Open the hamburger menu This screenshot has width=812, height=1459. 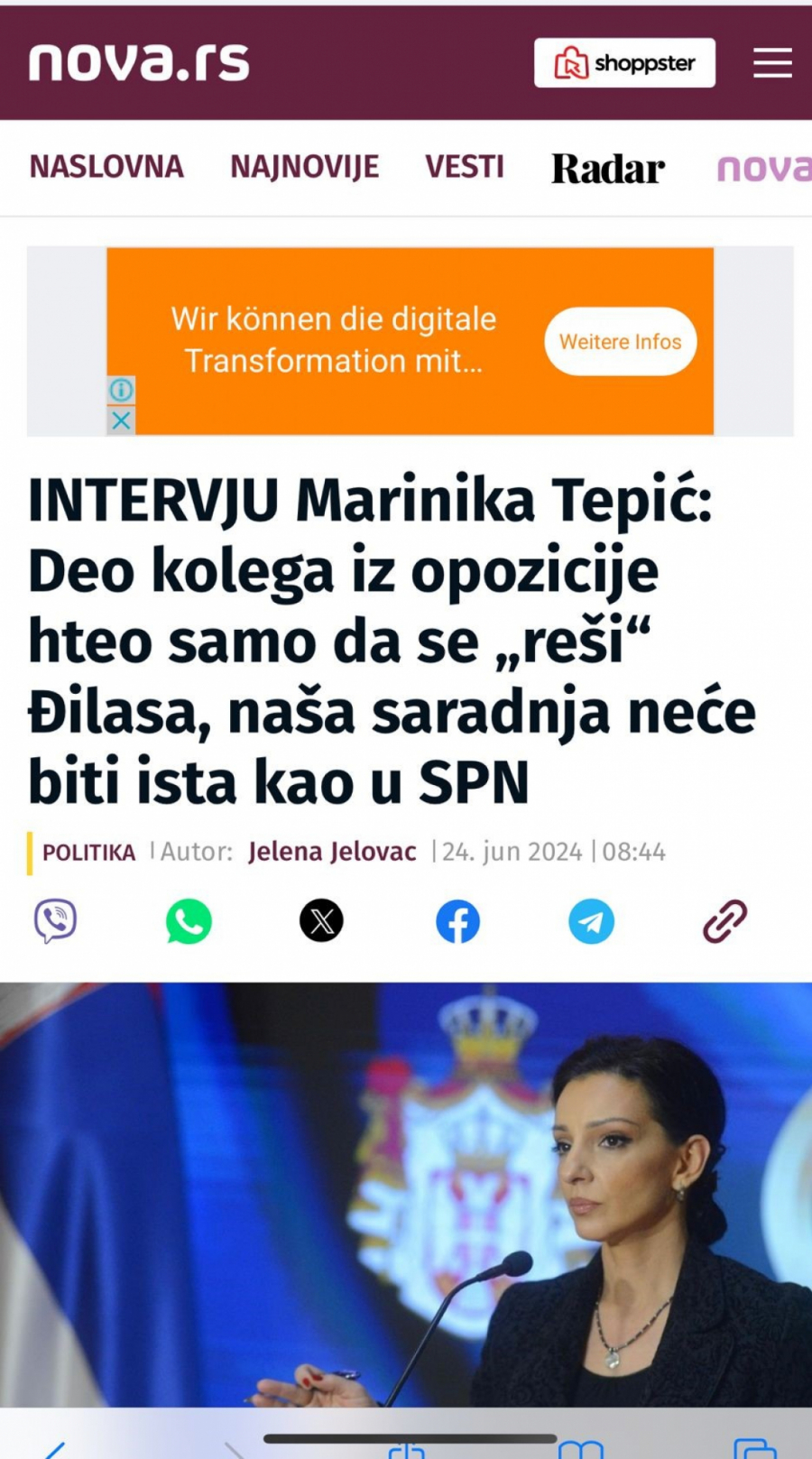click(x=772, y=63)
